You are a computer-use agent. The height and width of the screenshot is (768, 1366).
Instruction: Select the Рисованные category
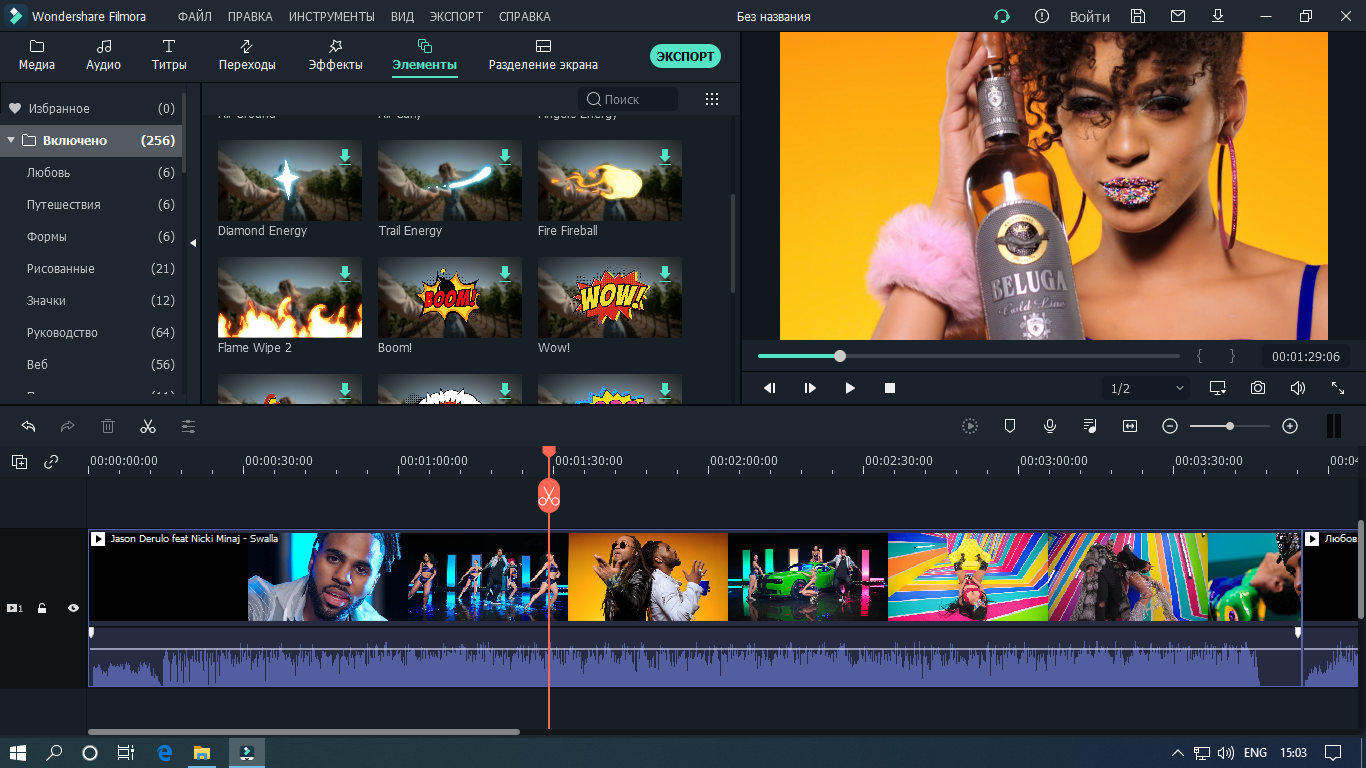[91, 268]
